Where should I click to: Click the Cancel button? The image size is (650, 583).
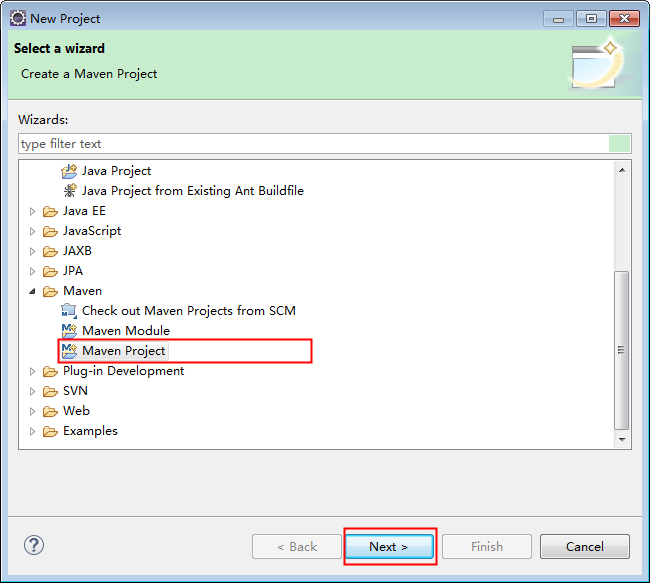pos(585,547)
